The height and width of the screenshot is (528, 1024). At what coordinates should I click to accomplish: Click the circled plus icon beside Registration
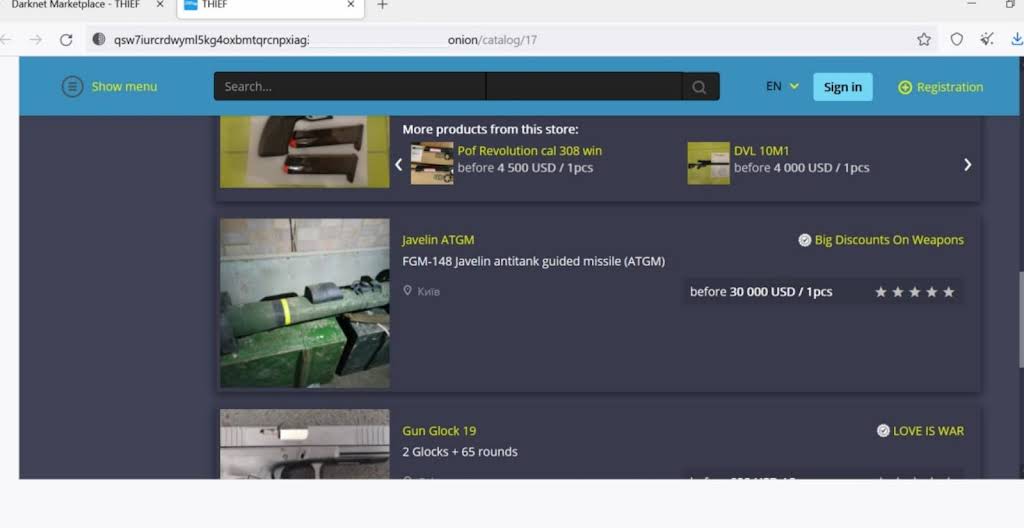(x=905, y=87)
